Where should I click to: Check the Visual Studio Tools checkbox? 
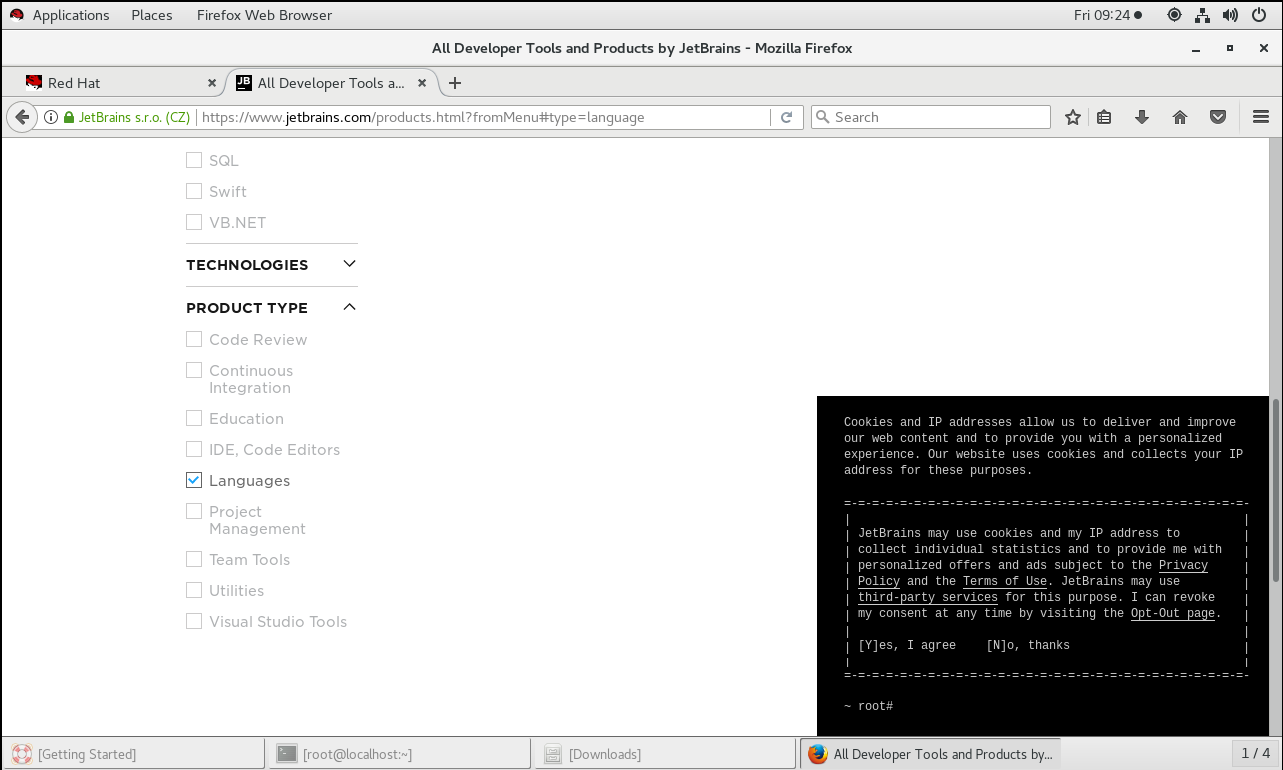[x=194, y=621]
